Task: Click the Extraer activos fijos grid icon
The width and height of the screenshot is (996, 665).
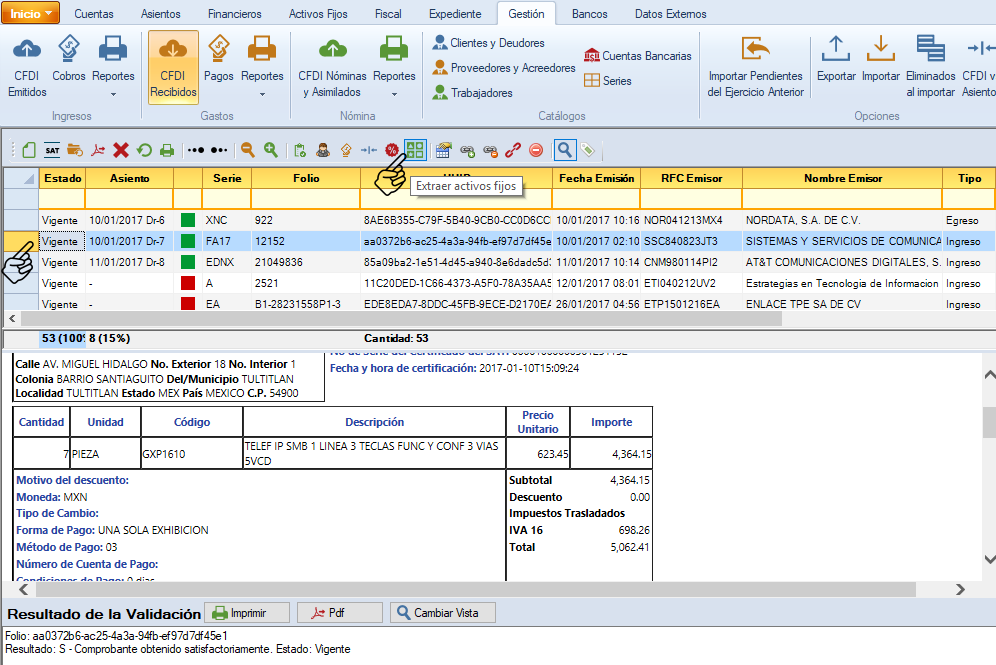Action: 415,150
